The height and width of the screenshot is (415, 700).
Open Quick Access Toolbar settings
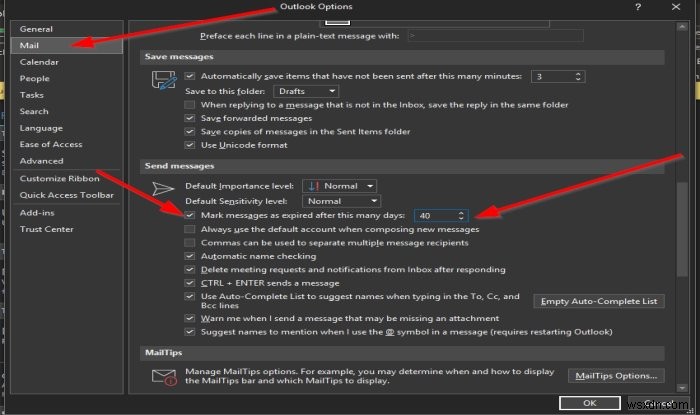click(67, 195)
